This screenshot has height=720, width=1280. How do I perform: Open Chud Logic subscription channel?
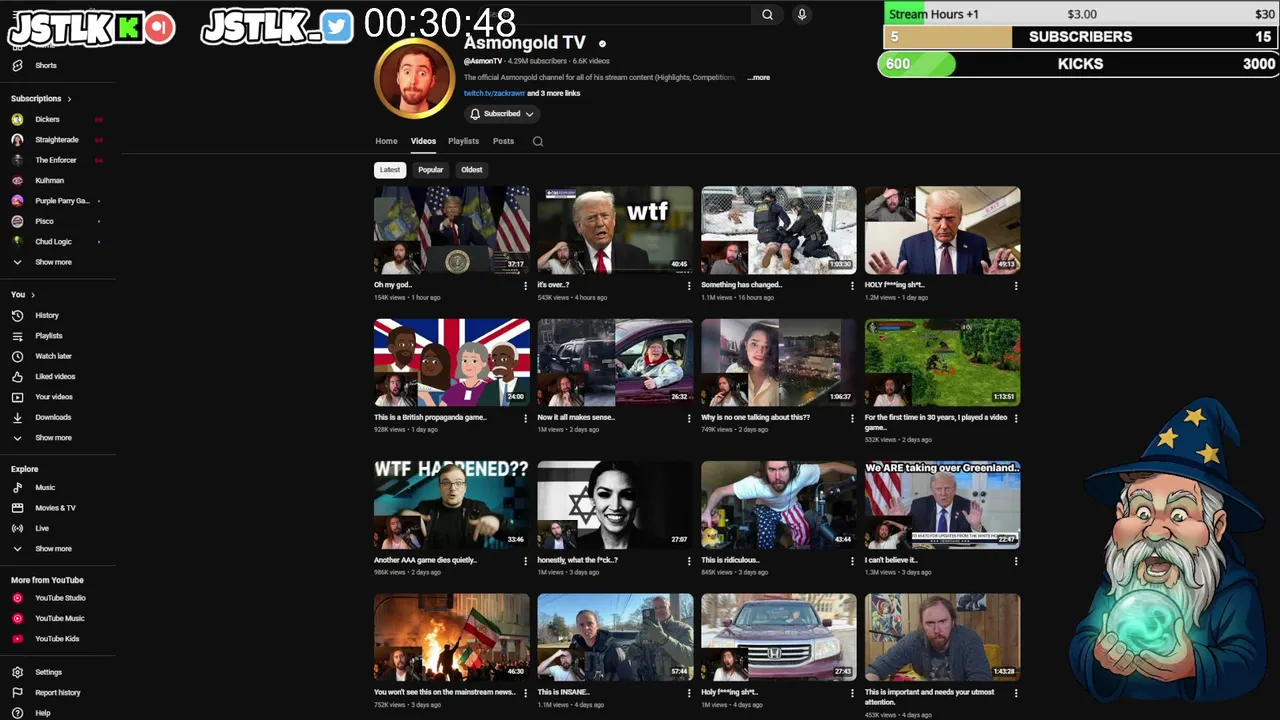pyautogui.click(x=53, y=241)
